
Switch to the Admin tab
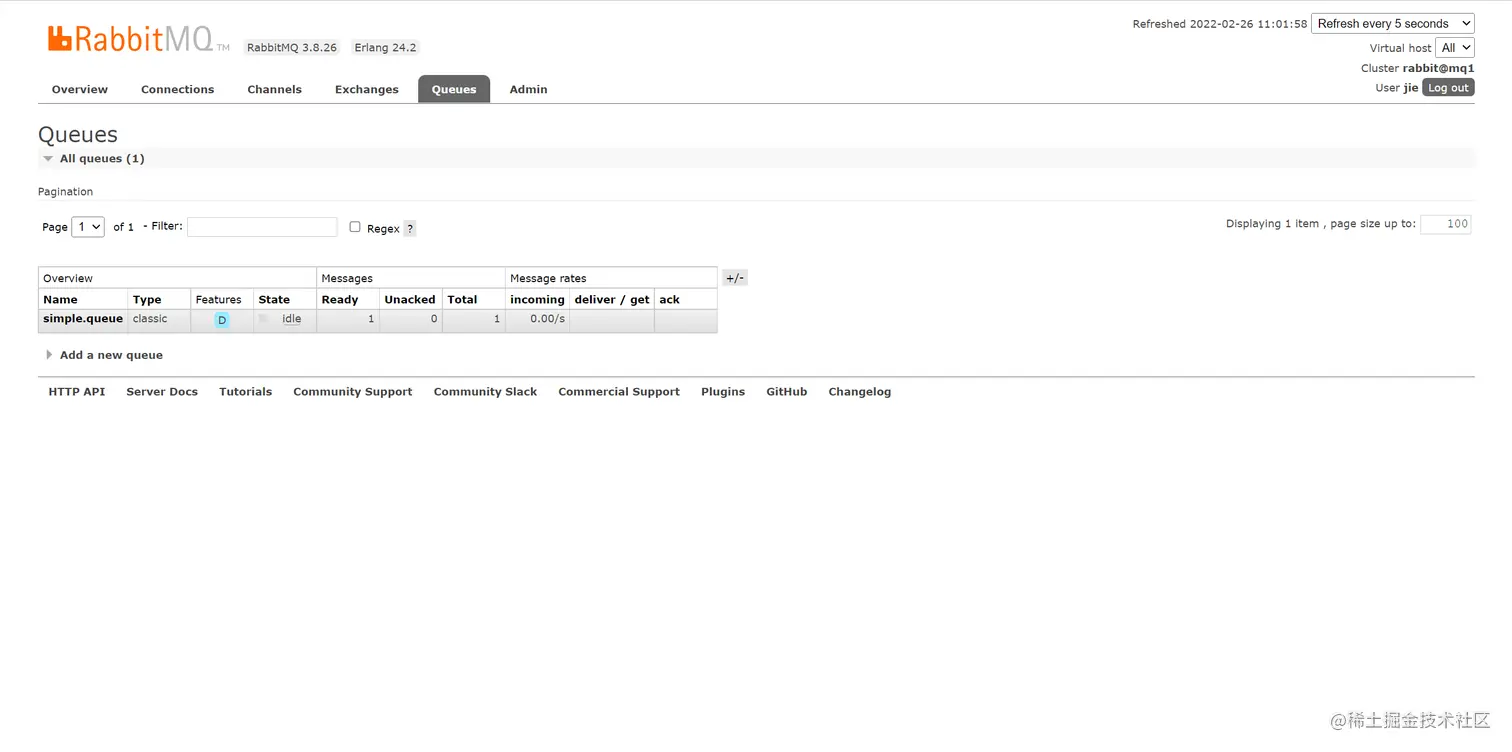[528, 89]
